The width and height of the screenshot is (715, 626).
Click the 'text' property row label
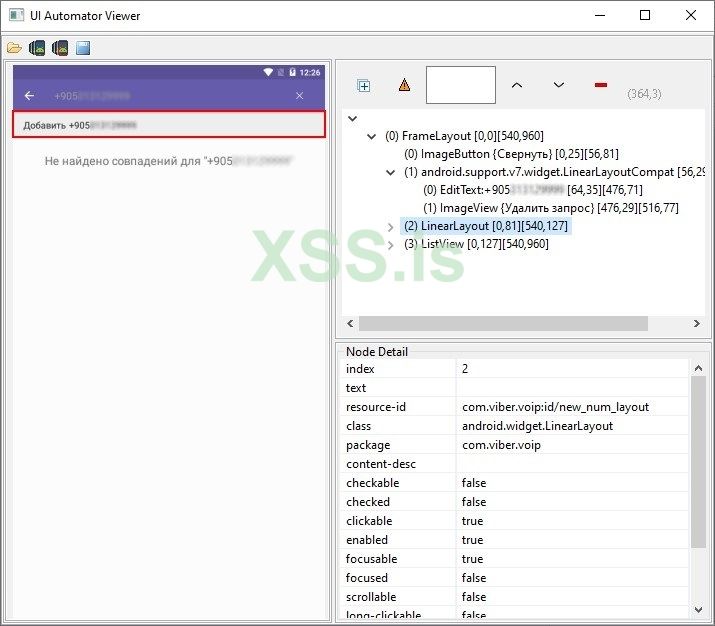pos(356,388)
